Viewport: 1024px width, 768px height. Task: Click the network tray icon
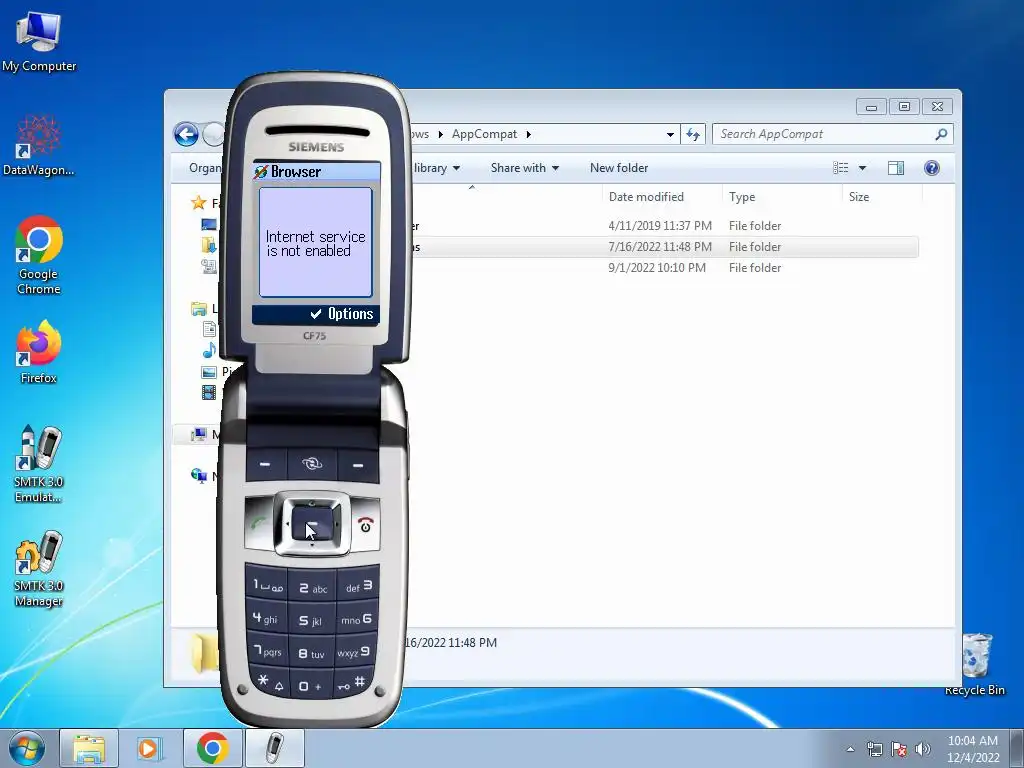(x=874, y=749)
